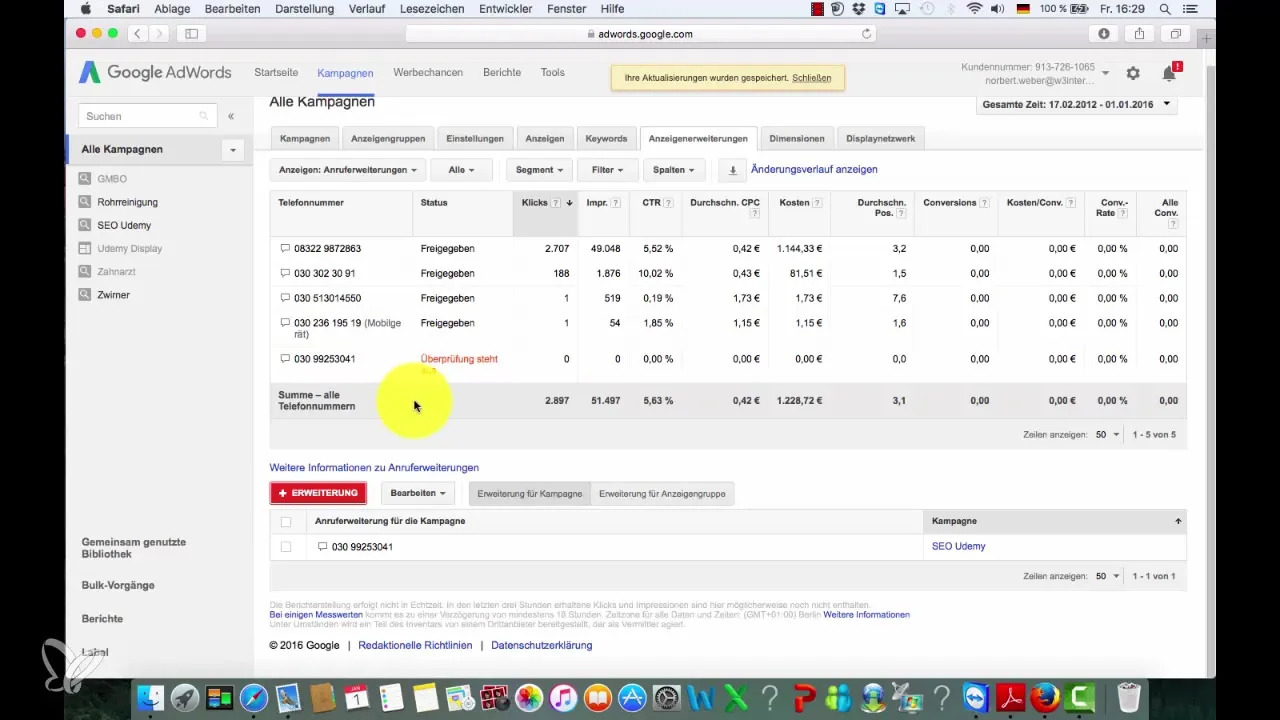
Task: Click AdWords settings gear icon
Action: (1133, 73)
